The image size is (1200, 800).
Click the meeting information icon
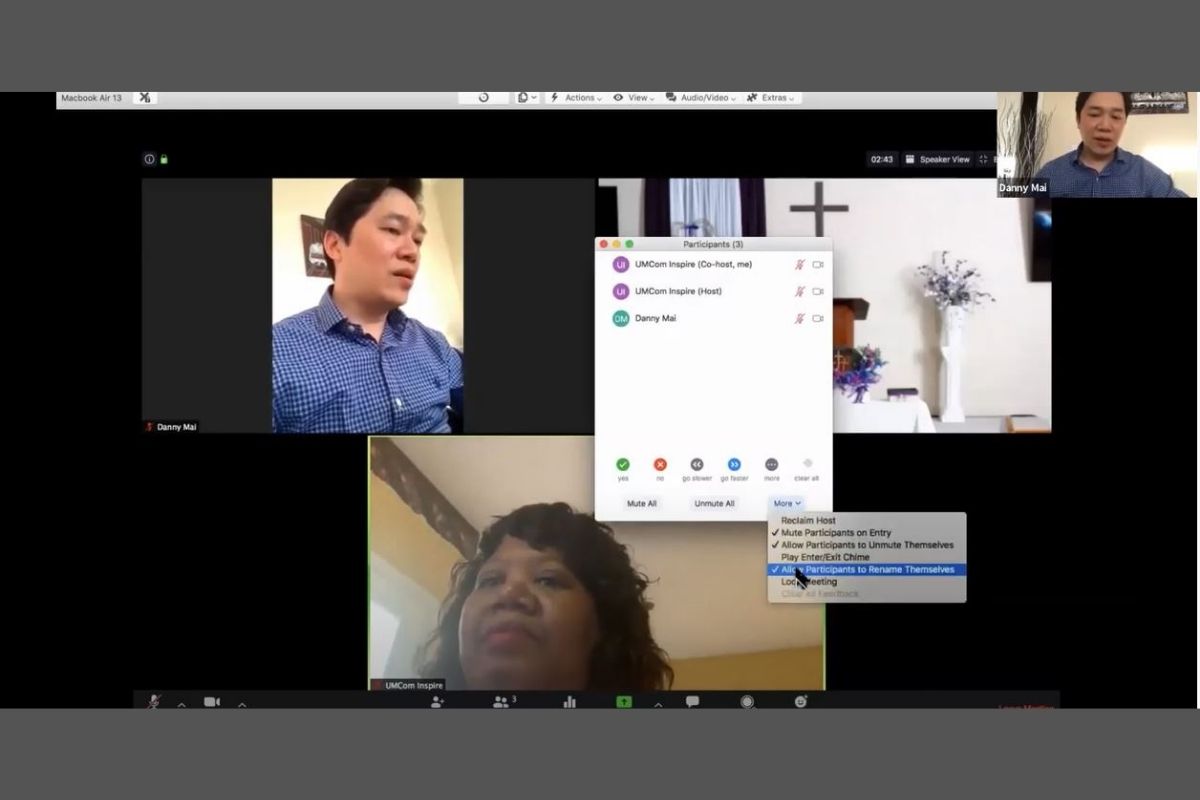[x=150, y=159]
